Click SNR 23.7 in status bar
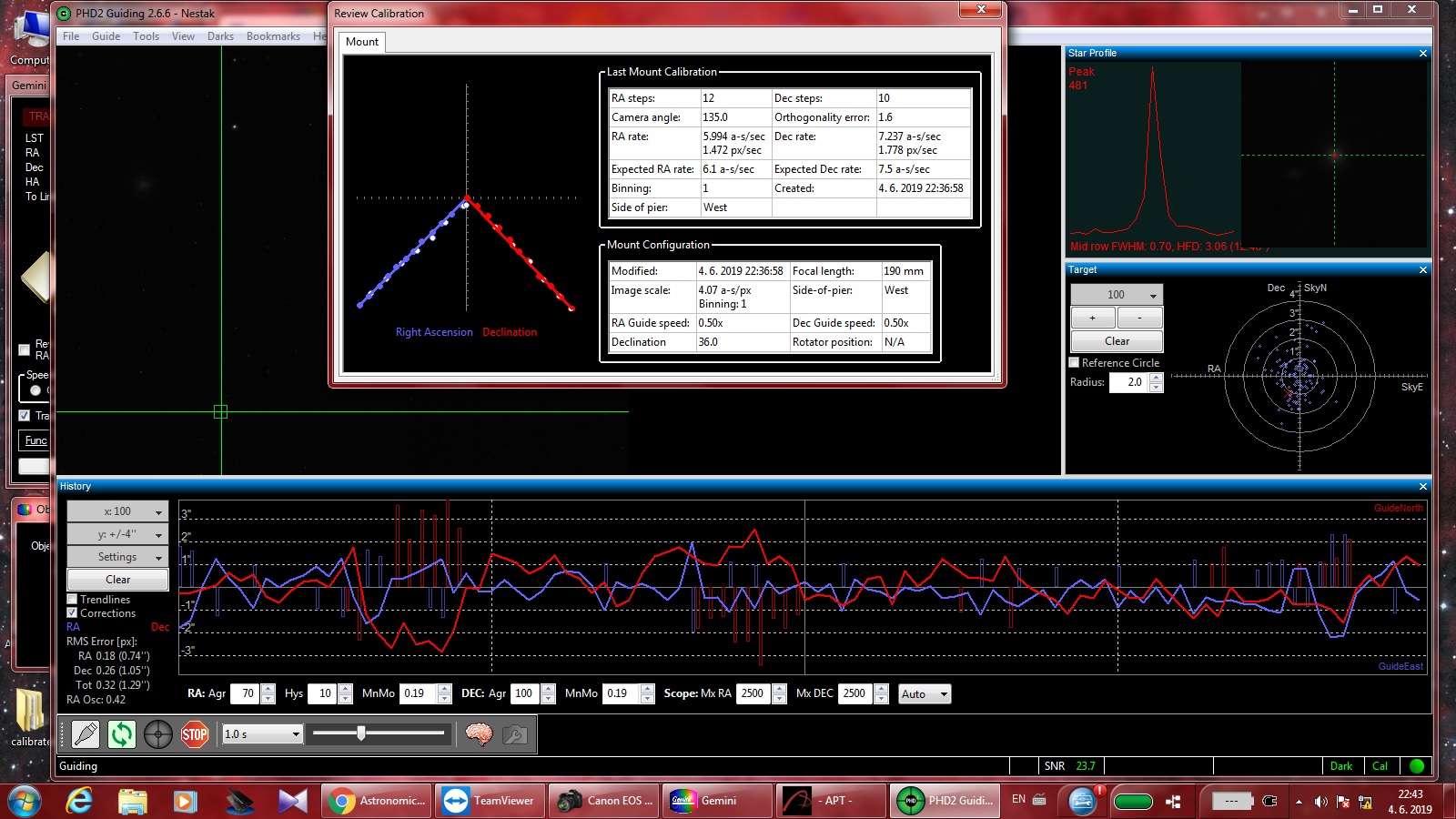1456x819 pixels. (1069, 766)
